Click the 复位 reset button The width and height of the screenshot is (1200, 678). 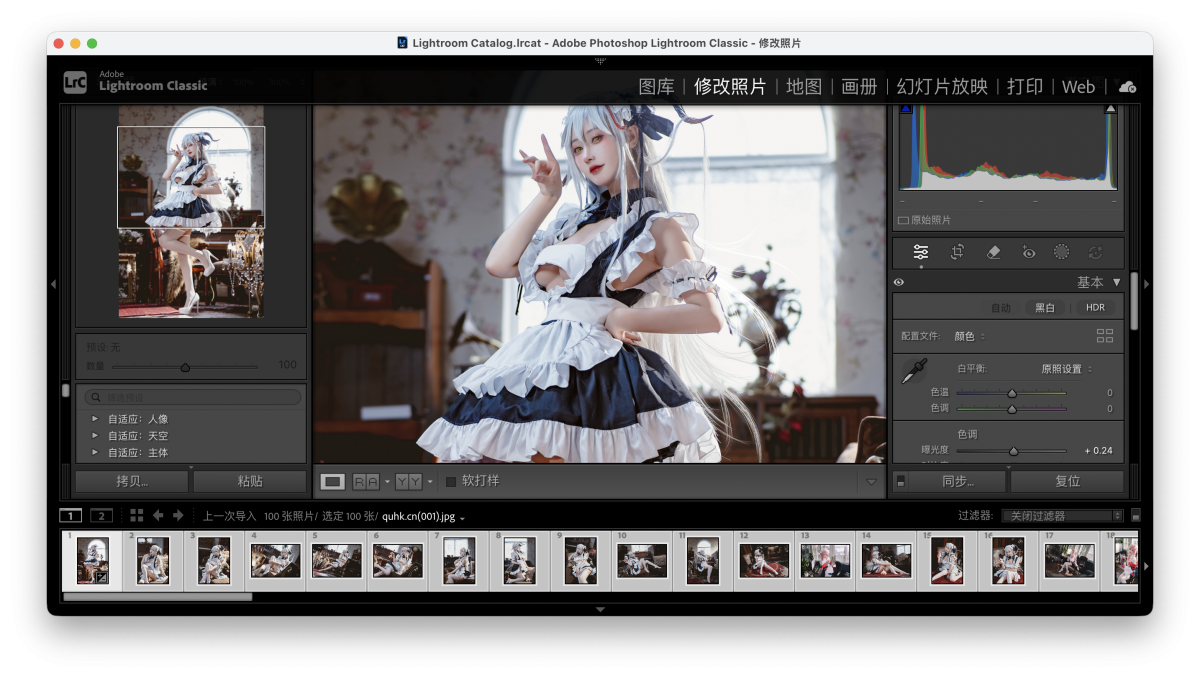1067,481
